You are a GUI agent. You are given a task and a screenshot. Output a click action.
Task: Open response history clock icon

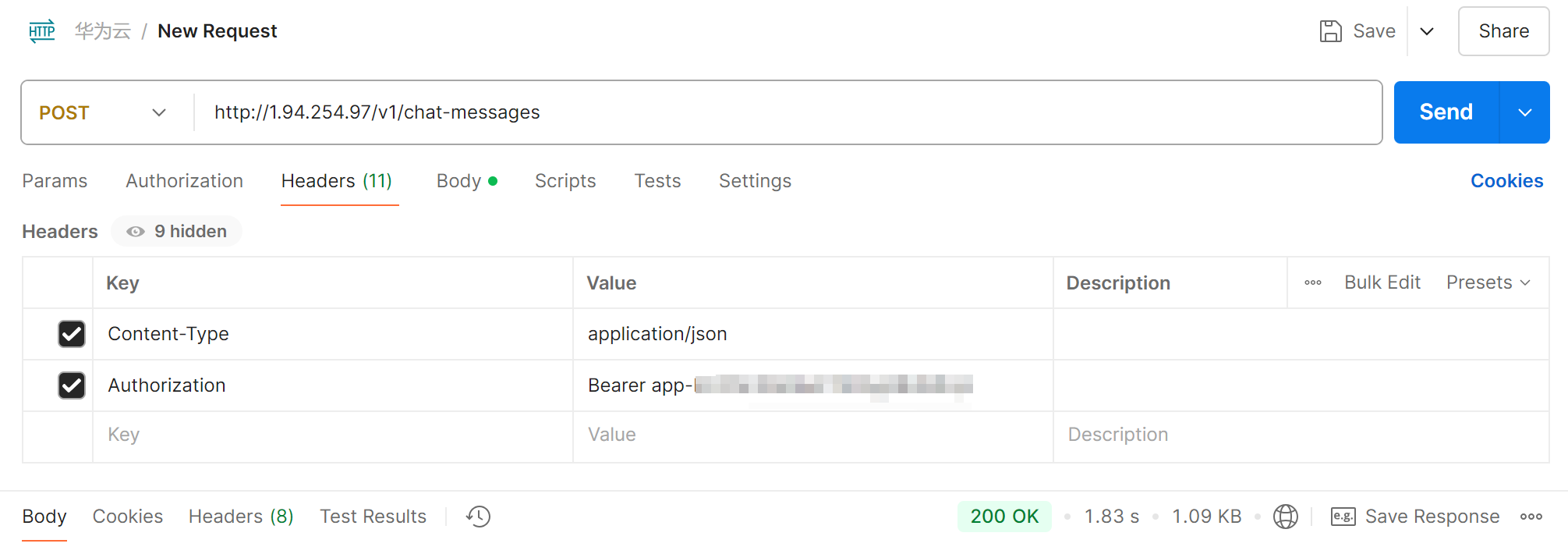tap(478, 517)
